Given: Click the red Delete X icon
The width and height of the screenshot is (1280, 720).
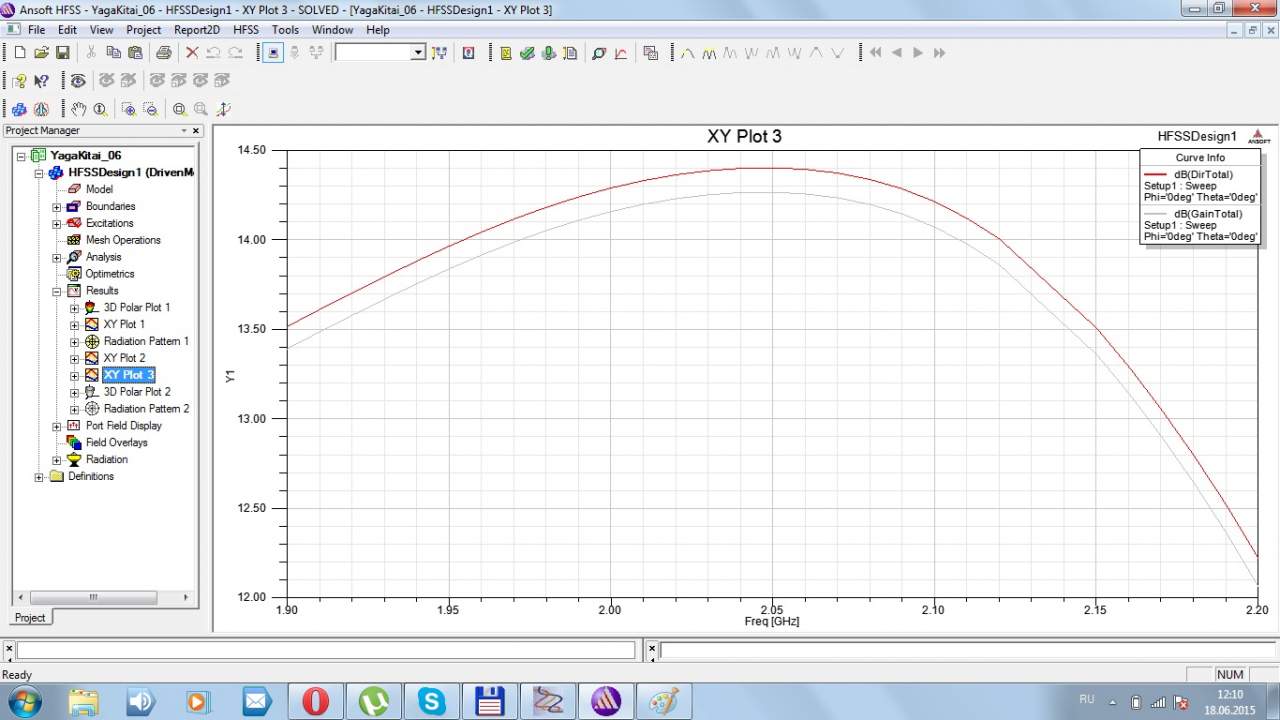Looking at the screenshot, I should pyautogui.click(x=190, y=53).
